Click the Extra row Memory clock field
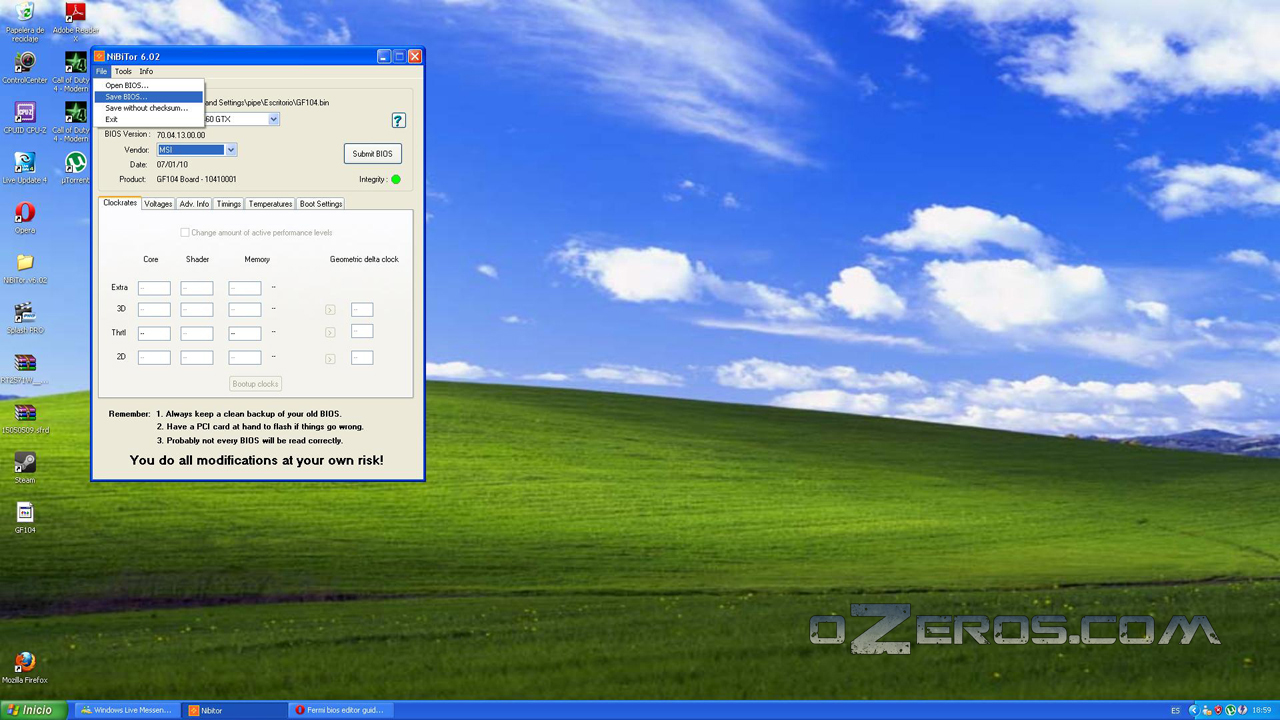The image size is (1280, 720). point(245,288)
